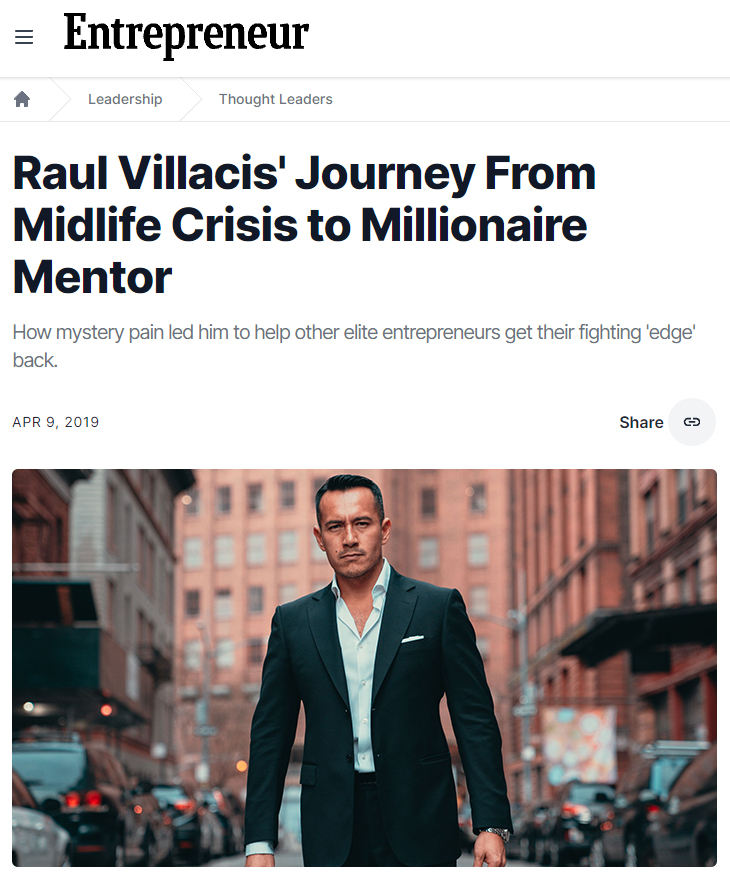Click the Share label

pos(641,422)
